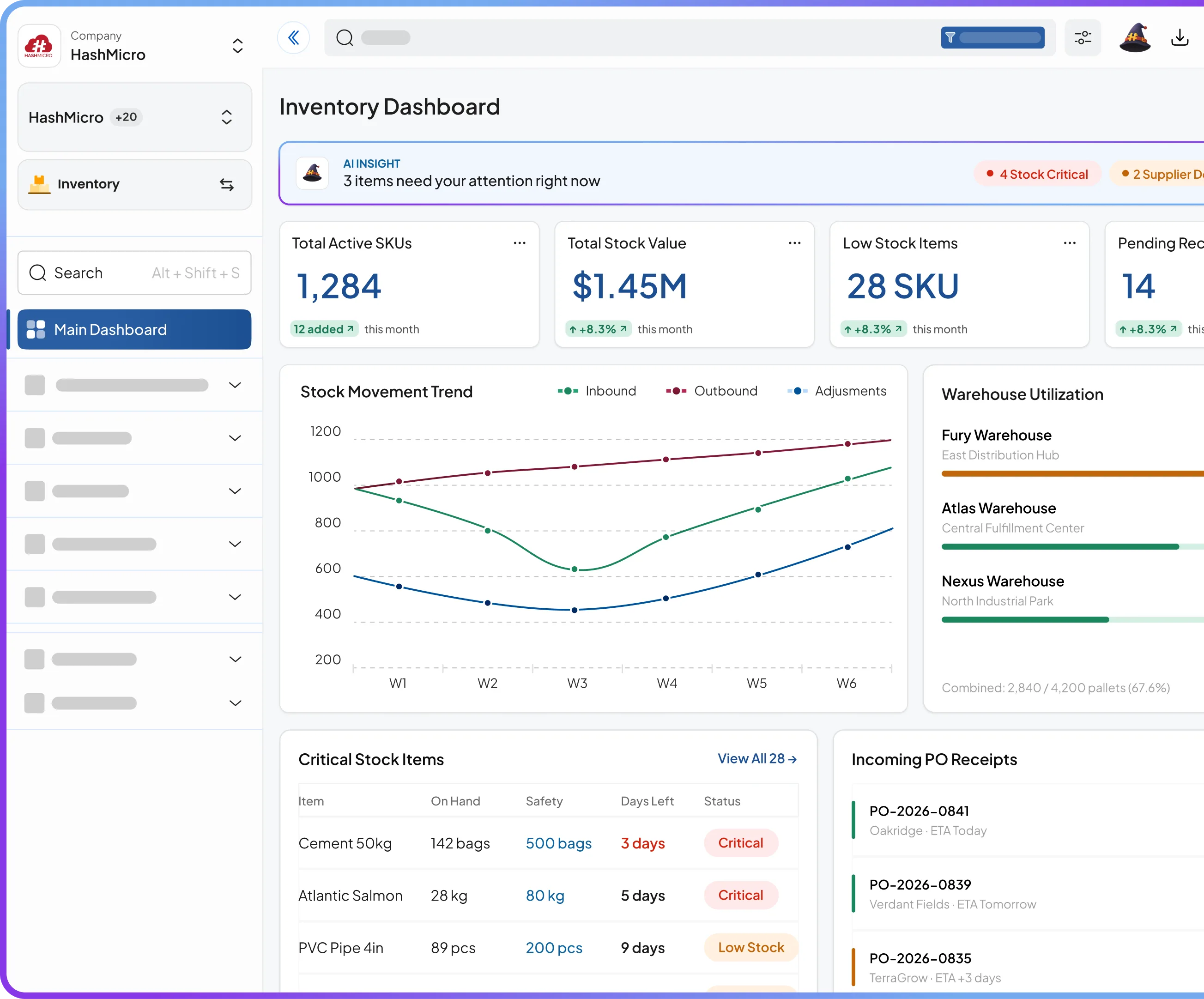The image size is (1204, 999).
Task: Toggle Inbound series in chart legend
Action: click(597, 391)
